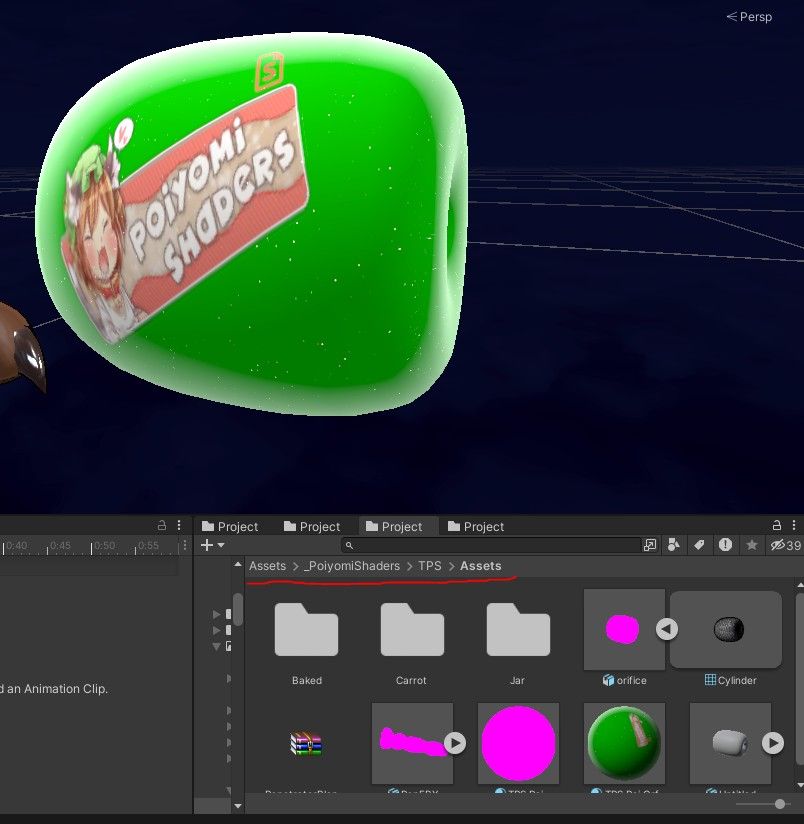Viewport: 804px width, 824px height.
Task: Open the Search by Type filter
Action: click(x=673, y=545)
